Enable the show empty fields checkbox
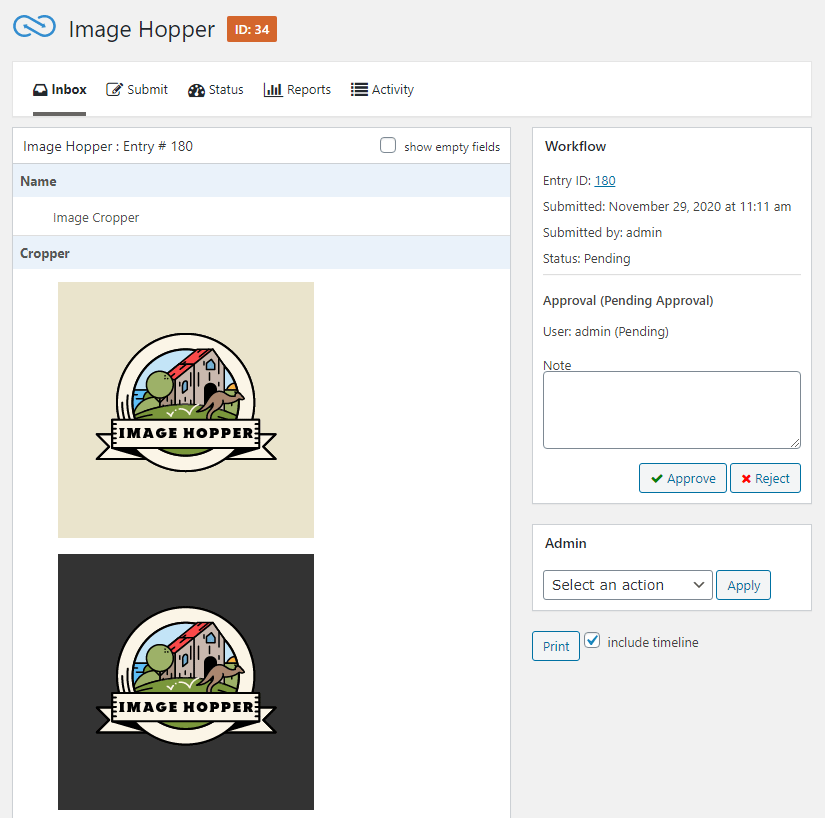 [388, 145]
